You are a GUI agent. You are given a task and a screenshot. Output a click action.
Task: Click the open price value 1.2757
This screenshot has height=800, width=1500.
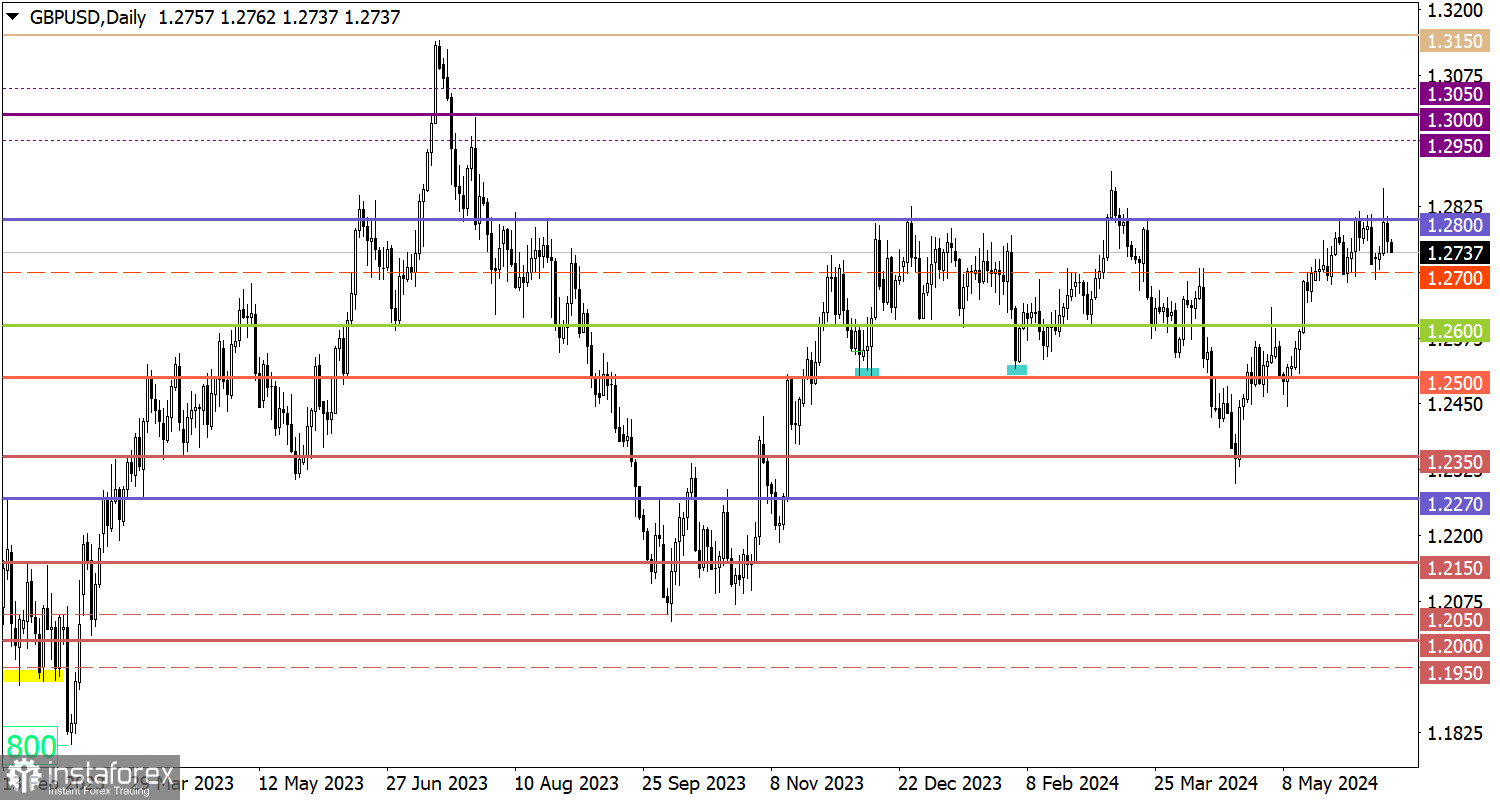tap(184, 18)
